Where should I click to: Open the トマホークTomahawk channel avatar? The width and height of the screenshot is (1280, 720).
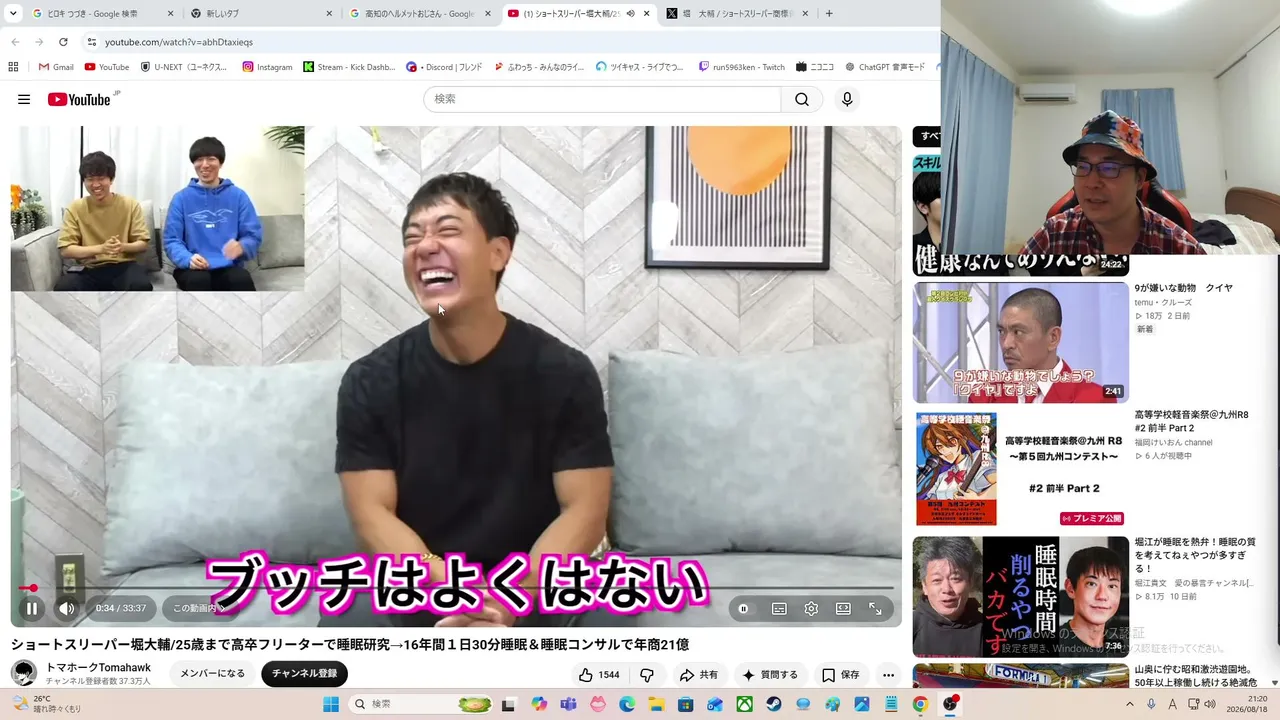pyautogui.click(x=24, y=673)
